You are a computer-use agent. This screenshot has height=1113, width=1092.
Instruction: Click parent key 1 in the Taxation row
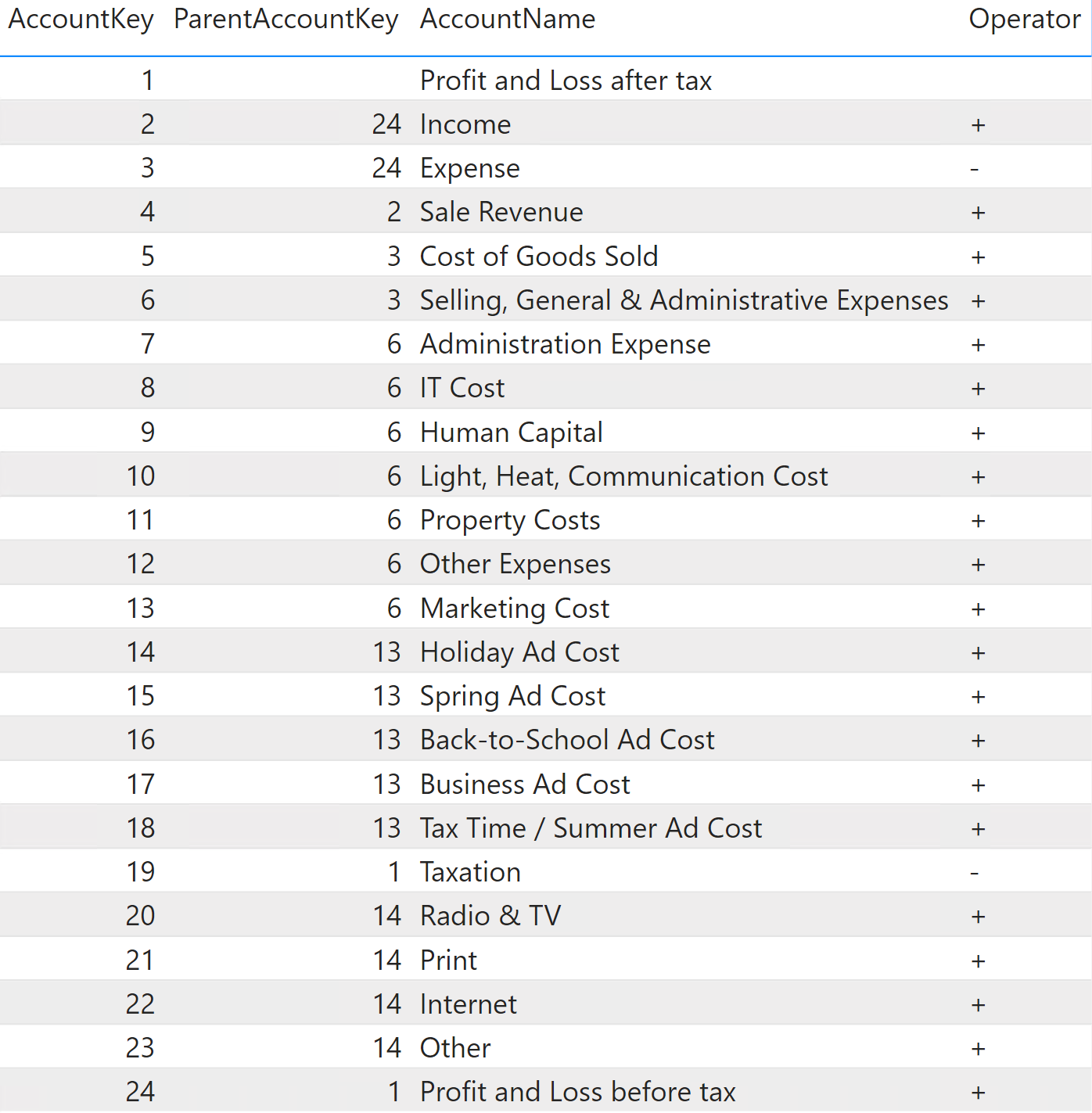[x=394, y=872]
